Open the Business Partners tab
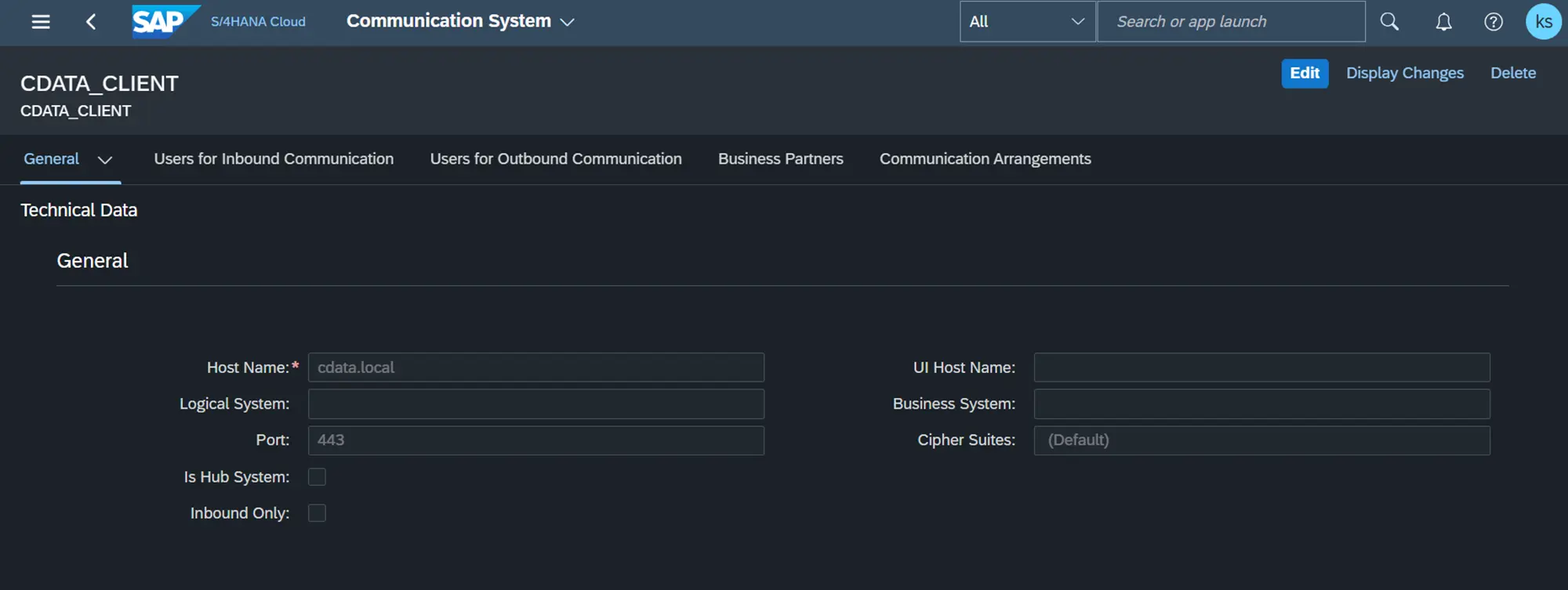The width and height of the screenshot is (1568, 590). click(x=781, y=159)
